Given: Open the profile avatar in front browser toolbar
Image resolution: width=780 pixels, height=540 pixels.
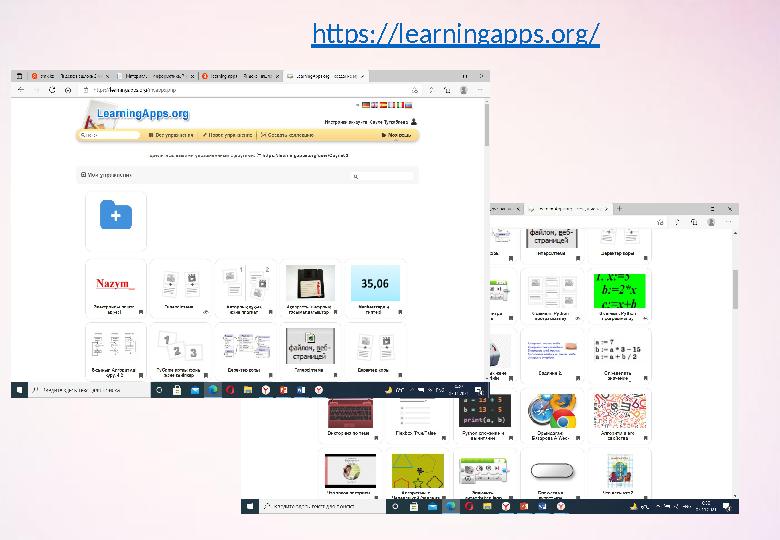Looking at the screenshot, I should [464, 90].
